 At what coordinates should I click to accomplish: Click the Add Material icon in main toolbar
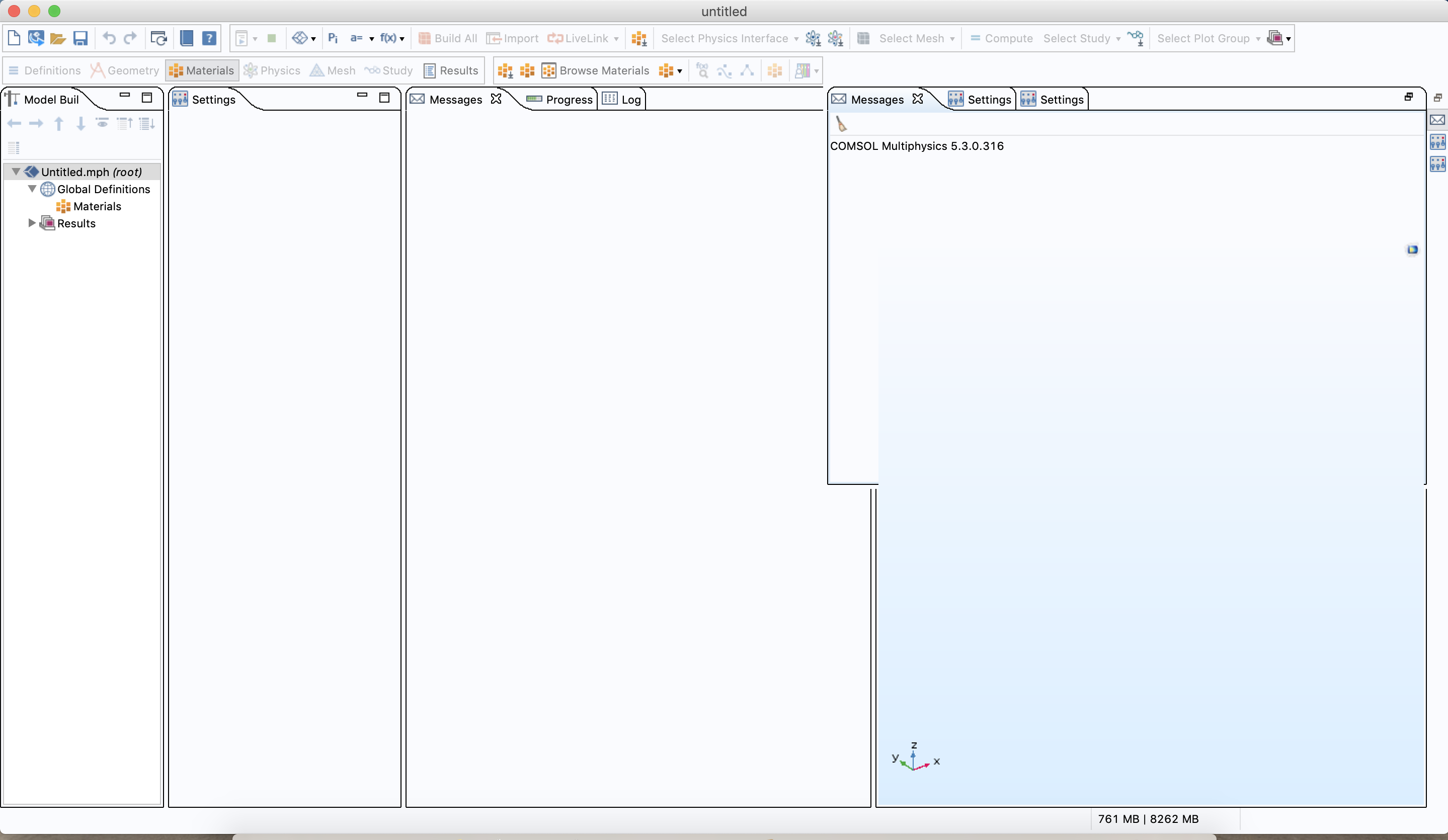(639, 38)
